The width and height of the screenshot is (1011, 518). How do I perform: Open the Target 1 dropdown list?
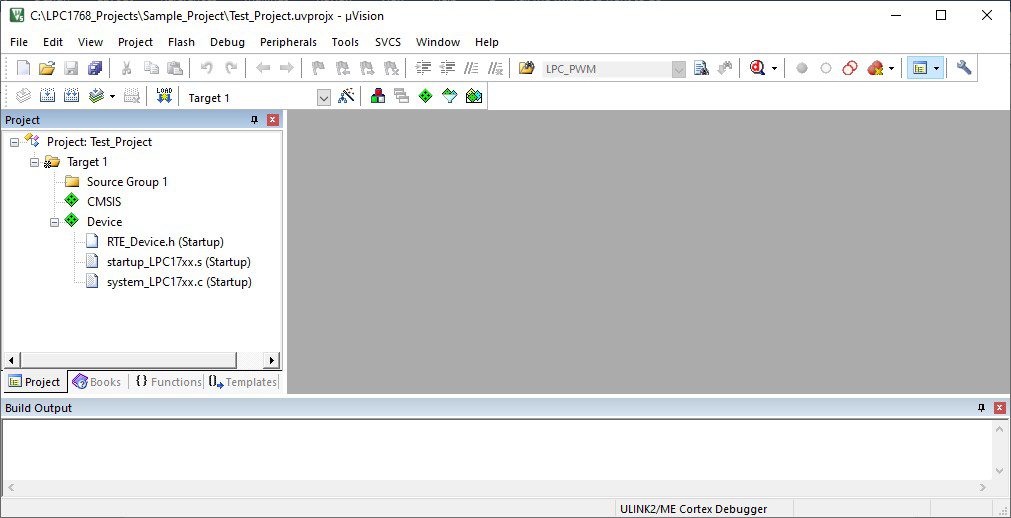(323, 98)
